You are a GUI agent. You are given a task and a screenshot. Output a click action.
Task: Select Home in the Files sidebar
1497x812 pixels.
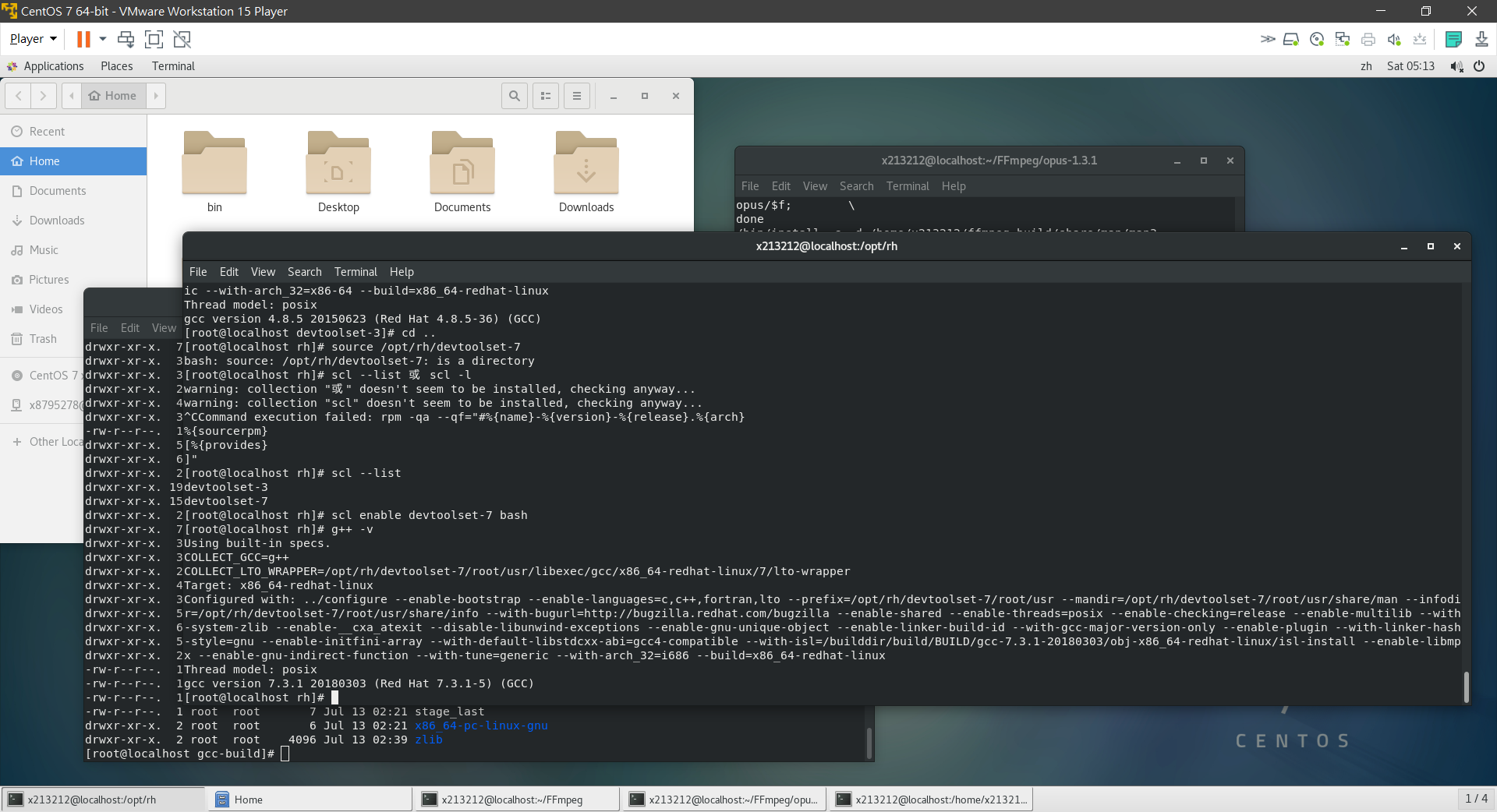[73, 161]
